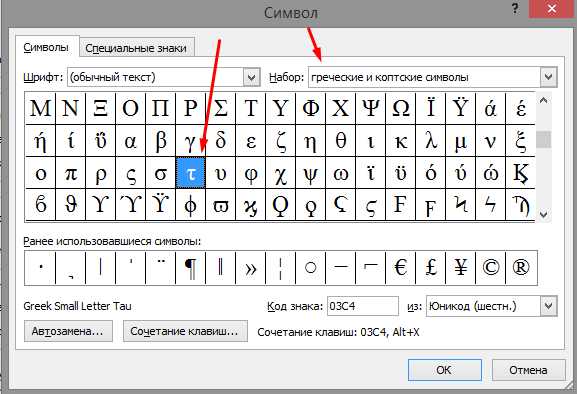Select the small lambda λ symbol
Image resolution: width=577 pixels, height=394 pixels.
[x=431, y=141]
